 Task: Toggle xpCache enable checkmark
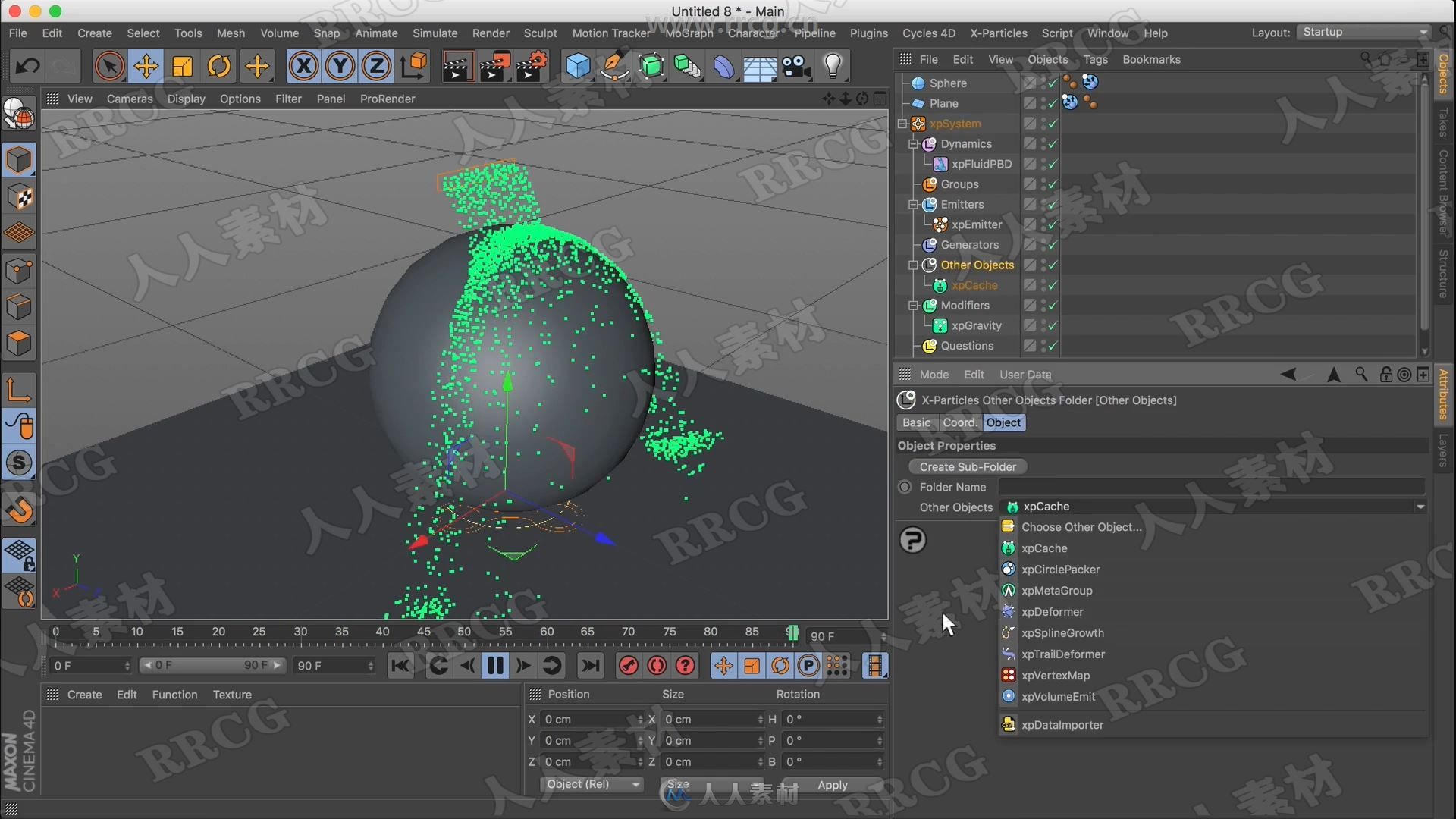[x=1053, y=286]
